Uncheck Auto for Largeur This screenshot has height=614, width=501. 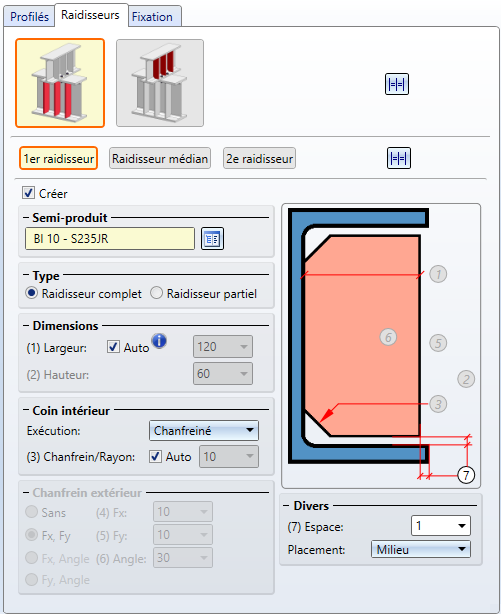point(113,347)
